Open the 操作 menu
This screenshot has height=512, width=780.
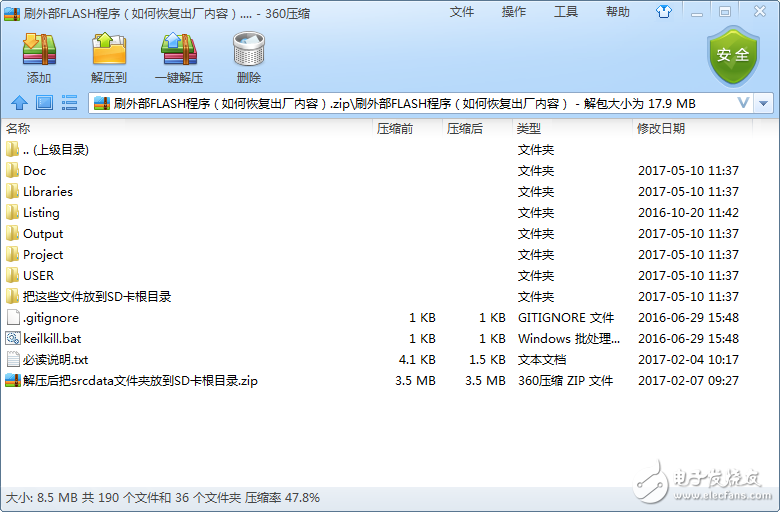coord(514,12)
